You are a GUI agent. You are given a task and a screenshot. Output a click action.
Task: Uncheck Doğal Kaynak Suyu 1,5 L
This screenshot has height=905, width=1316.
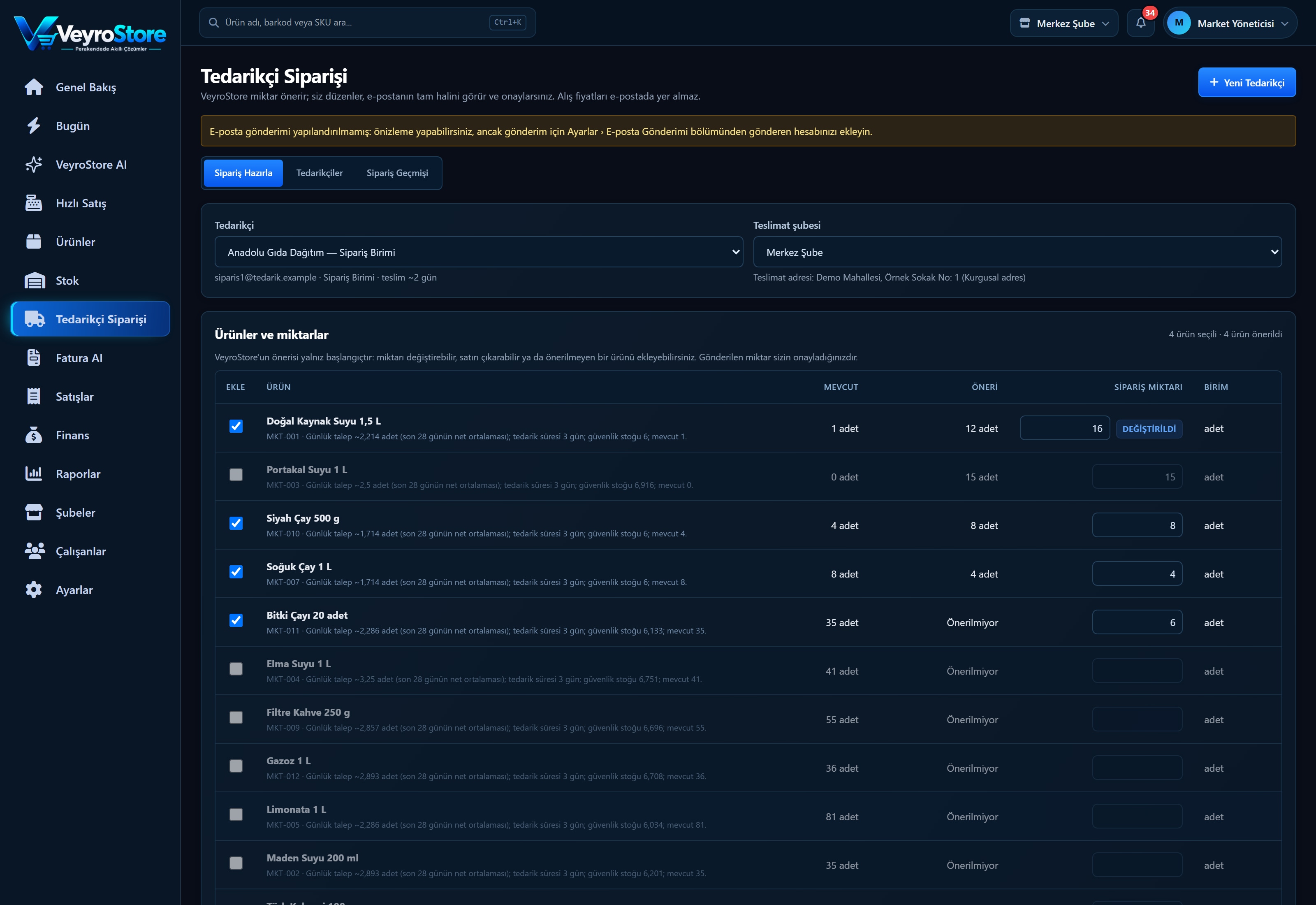236,426
